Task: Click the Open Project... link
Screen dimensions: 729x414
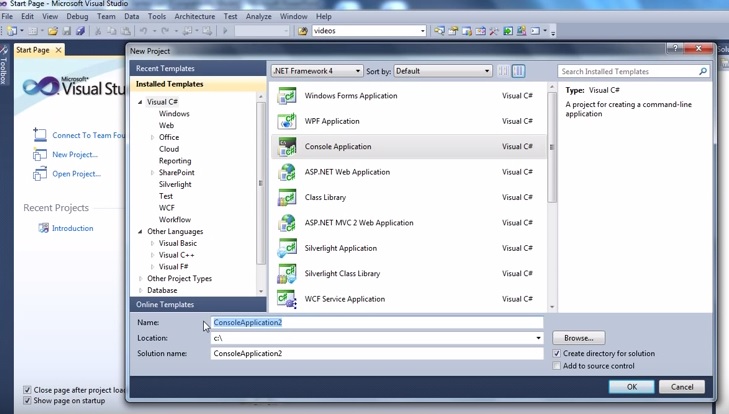Action: point(76,174)
